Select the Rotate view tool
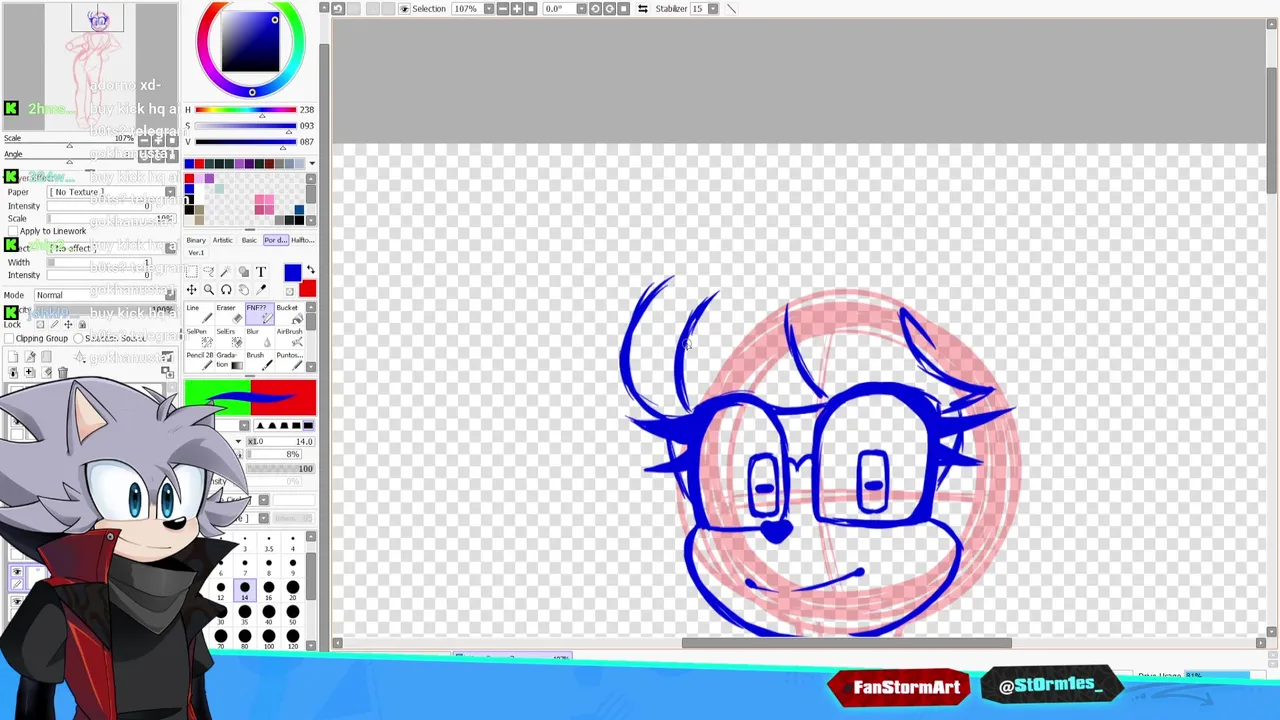Viewport: 1280px width, 720px height. pyautogui.click(x=226, y=290)
